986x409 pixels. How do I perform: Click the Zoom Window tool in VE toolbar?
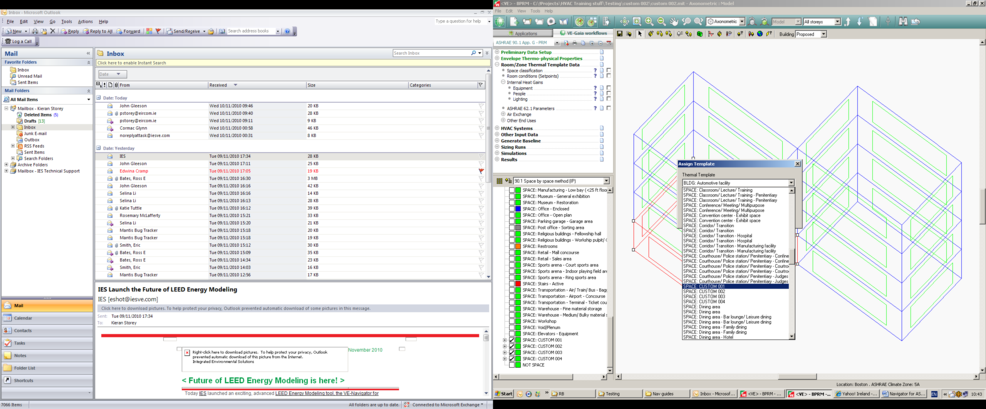coord(637,21)
